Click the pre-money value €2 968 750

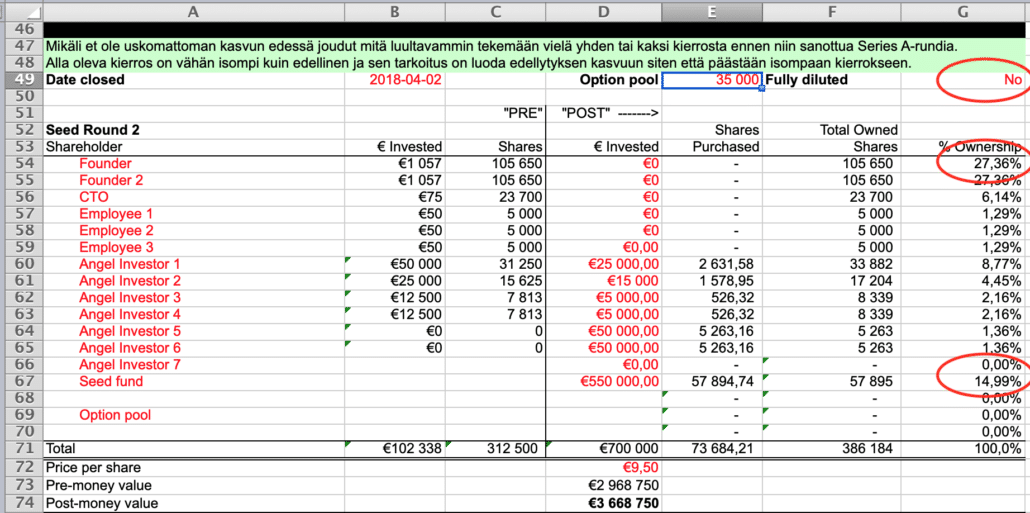(x=621, y=486)
